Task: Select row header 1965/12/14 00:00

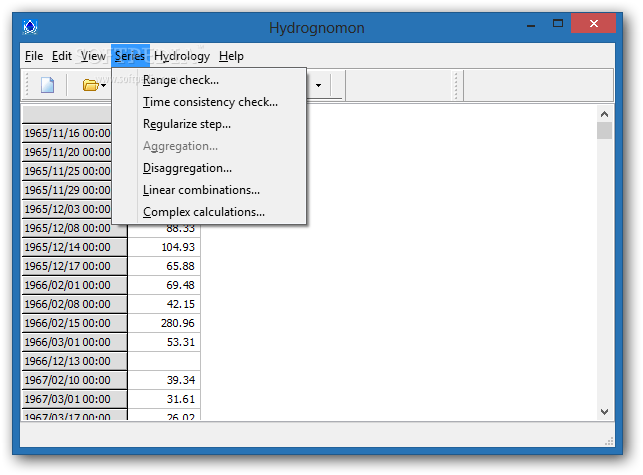Action: [75, 247]
